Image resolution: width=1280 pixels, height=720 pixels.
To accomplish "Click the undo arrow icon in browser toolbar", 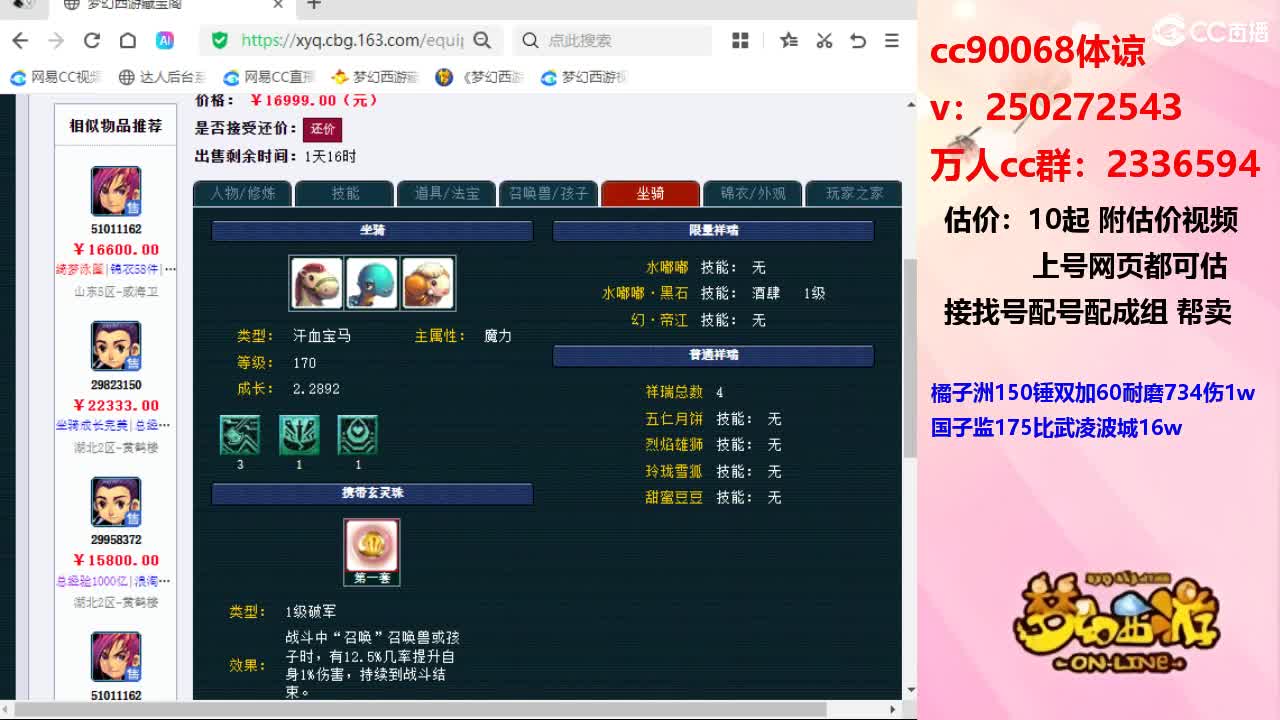I will point(858,41).
